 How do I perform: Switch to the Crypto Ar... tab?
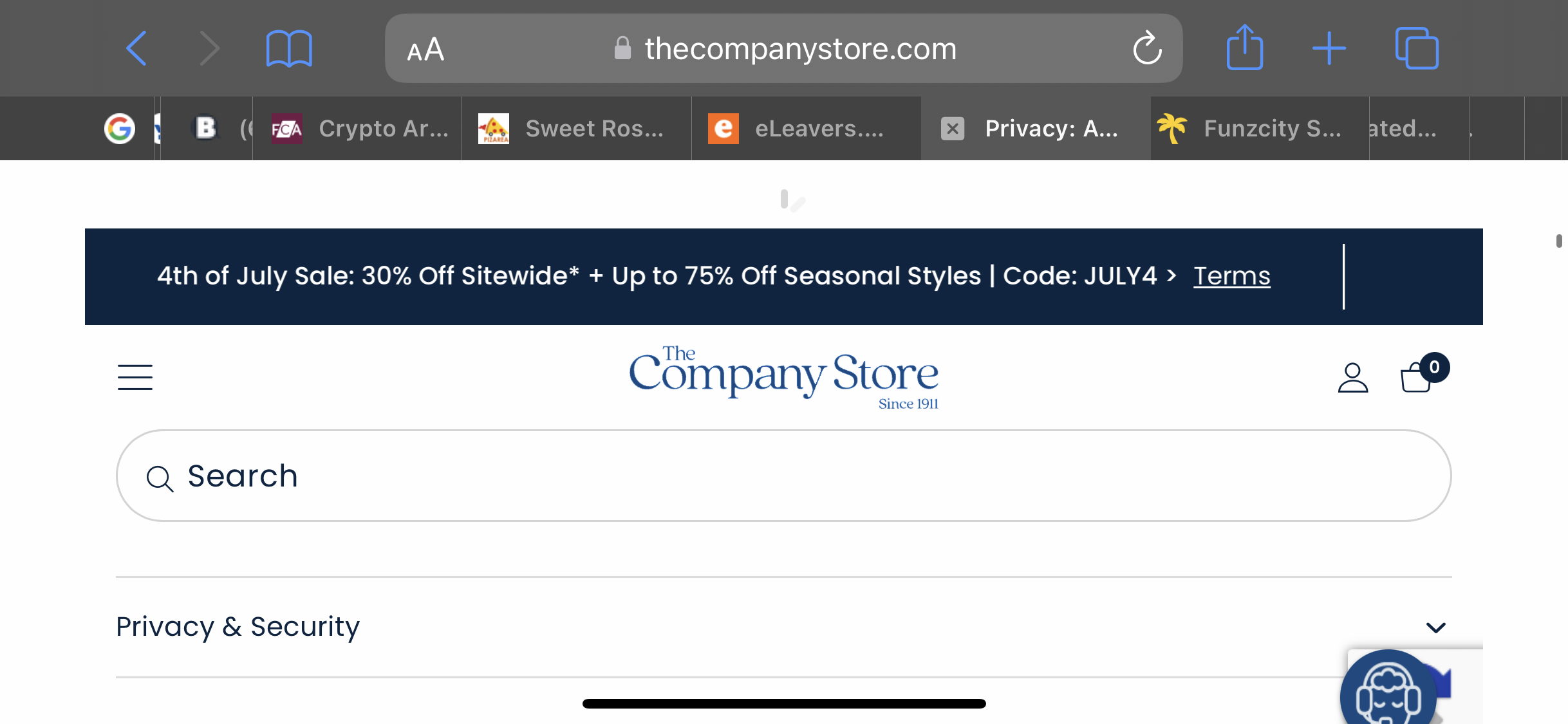(358, 129)
